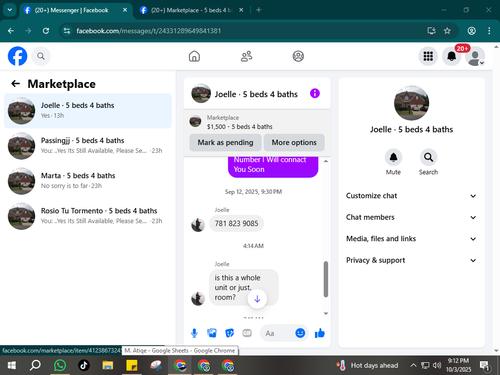
Task: Open the tab search dropdown arrow
Action: (x=10, y=10)
